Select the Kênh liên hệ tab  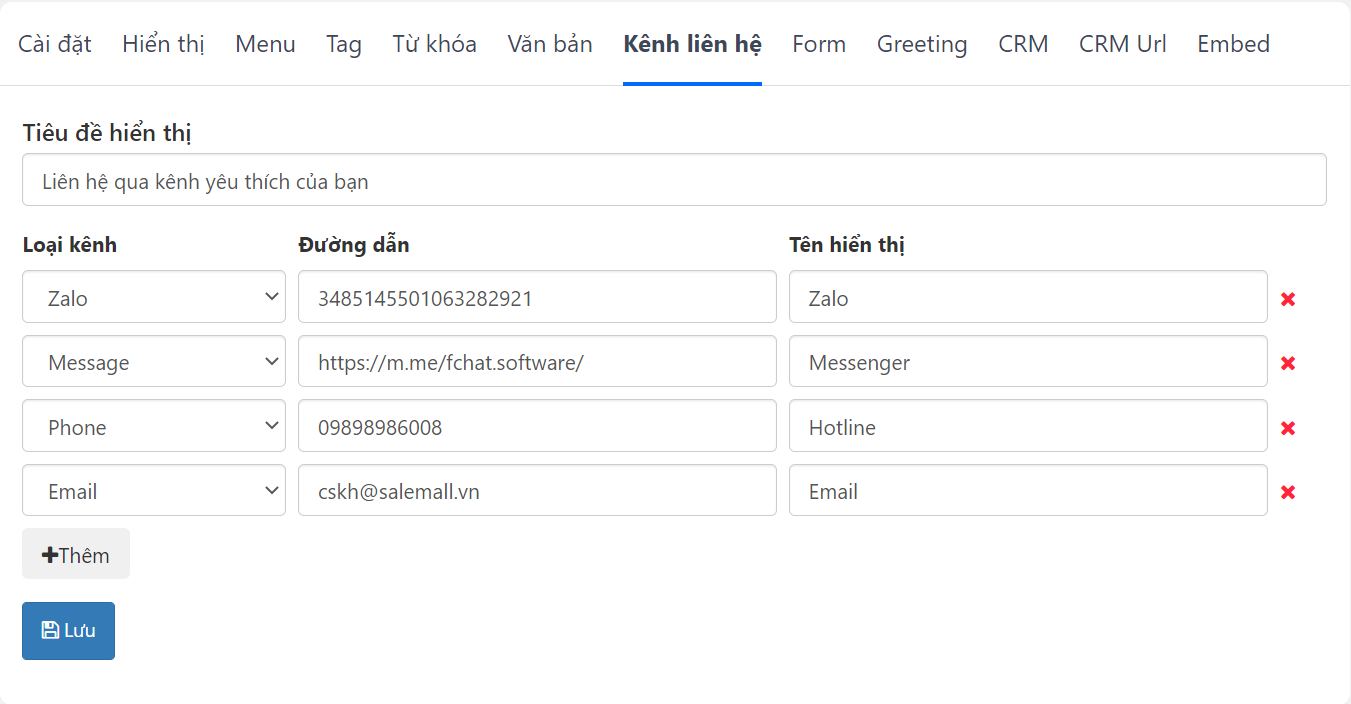(x=692, y=44)
